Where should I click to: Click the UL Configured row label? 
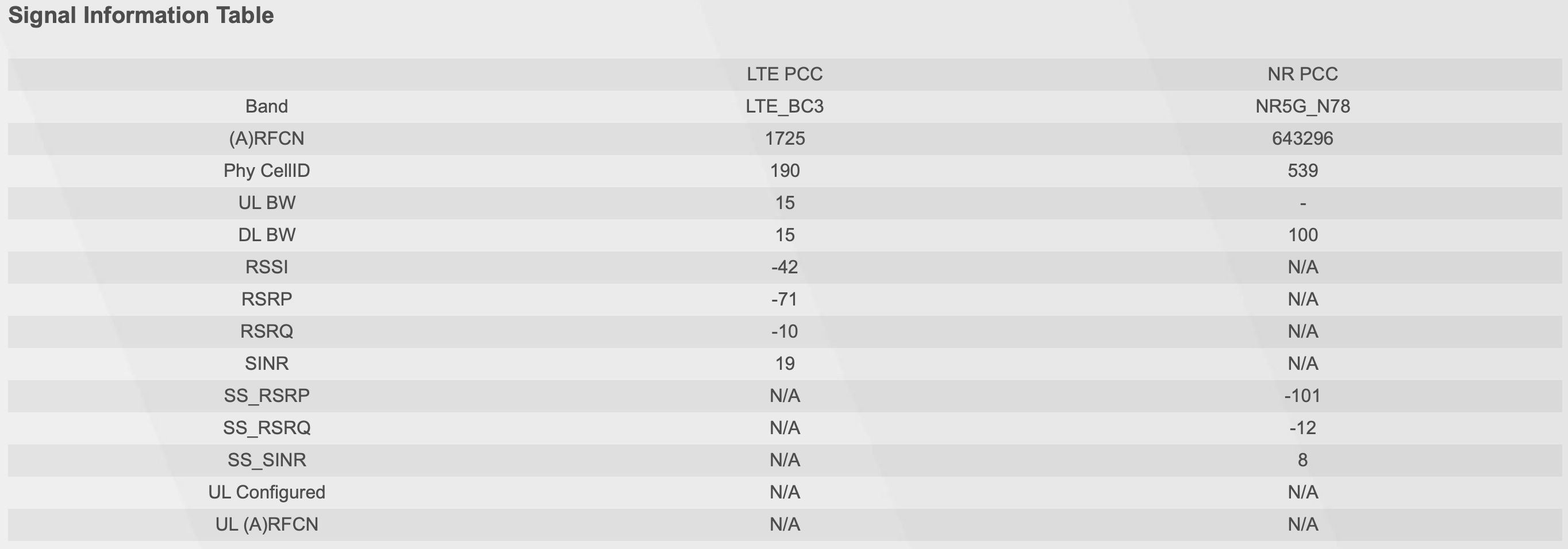pyautogui.click(x=267, y=493)
